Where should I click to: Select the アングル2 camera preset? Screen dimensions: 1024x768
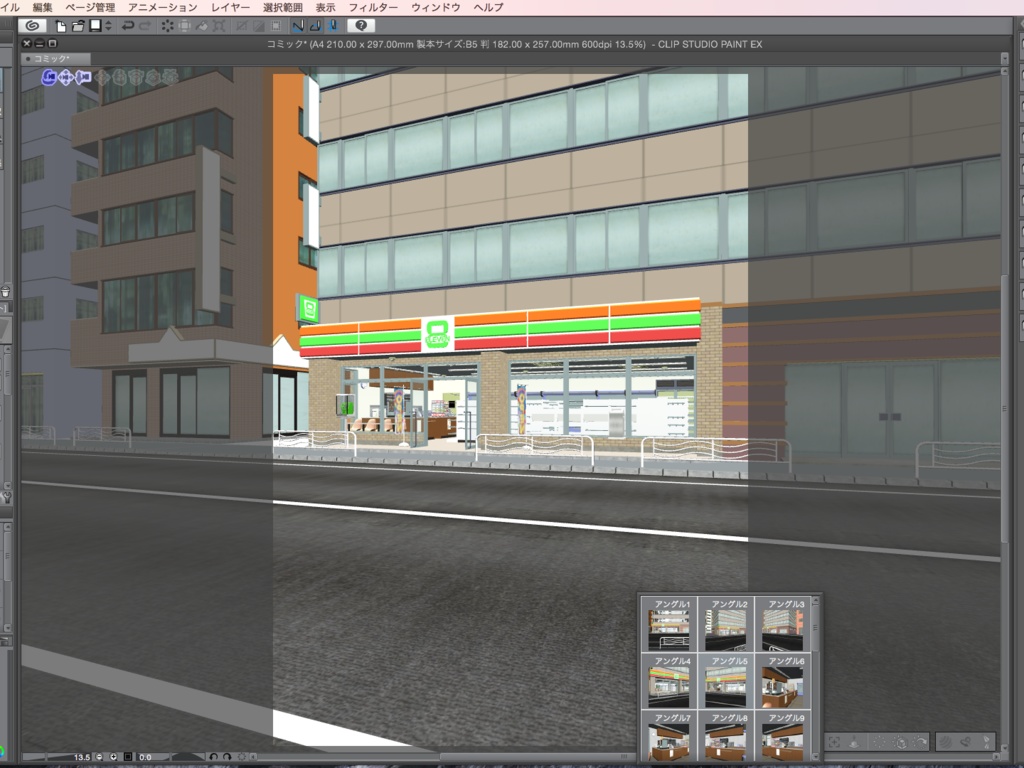click(726, 624)
